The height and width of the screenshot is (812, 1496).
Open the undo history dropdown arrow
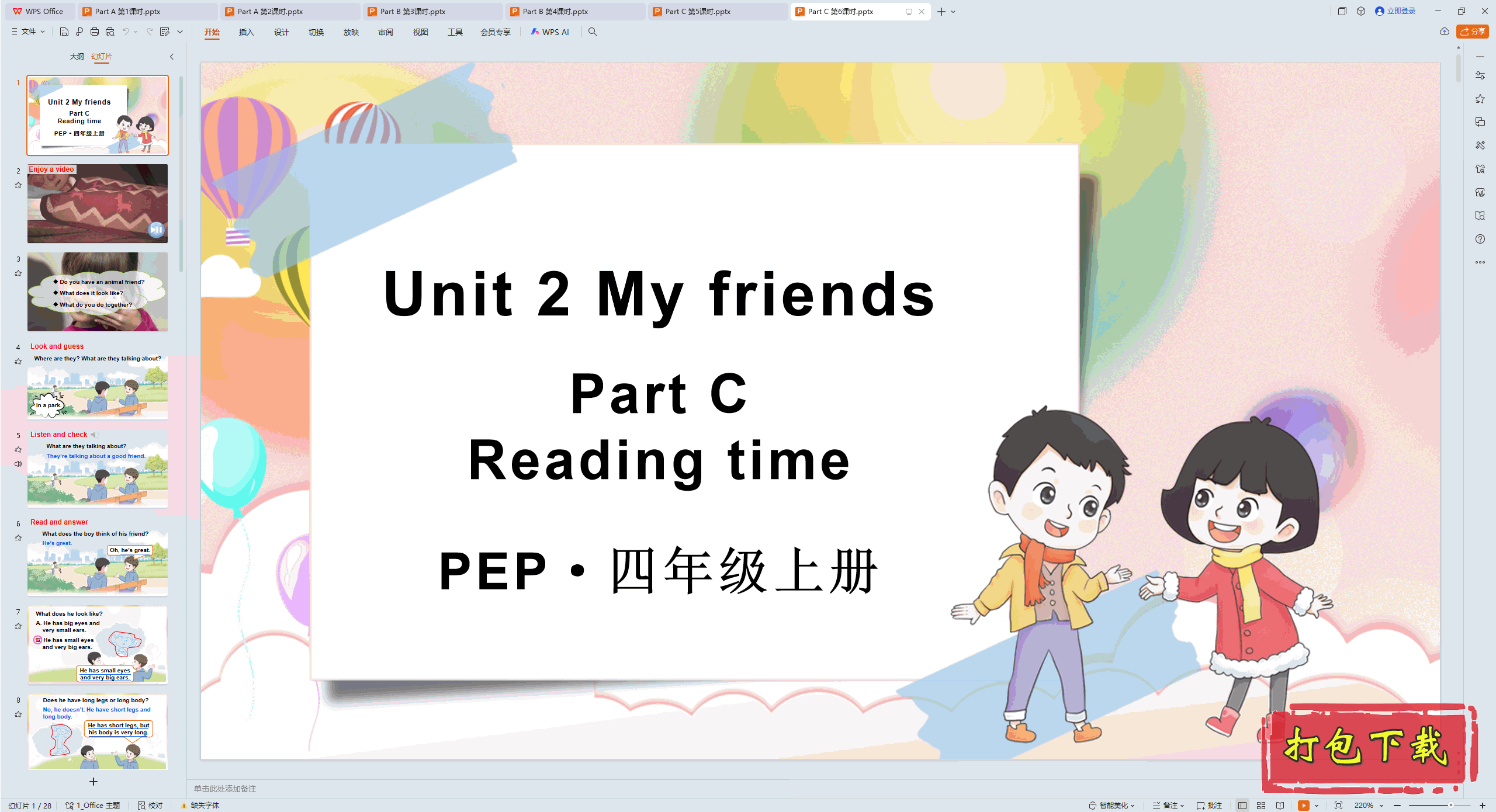(136, 32)
